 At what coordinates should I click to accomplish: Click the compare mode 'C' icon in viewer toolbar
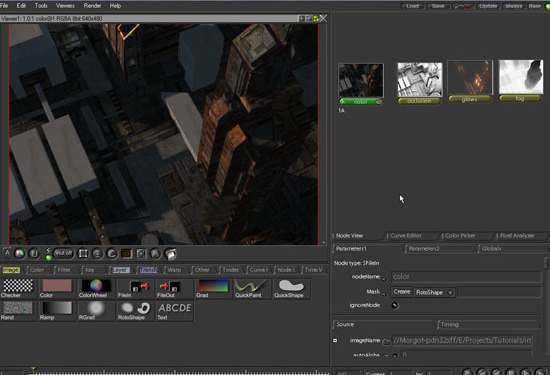[112, 254]
